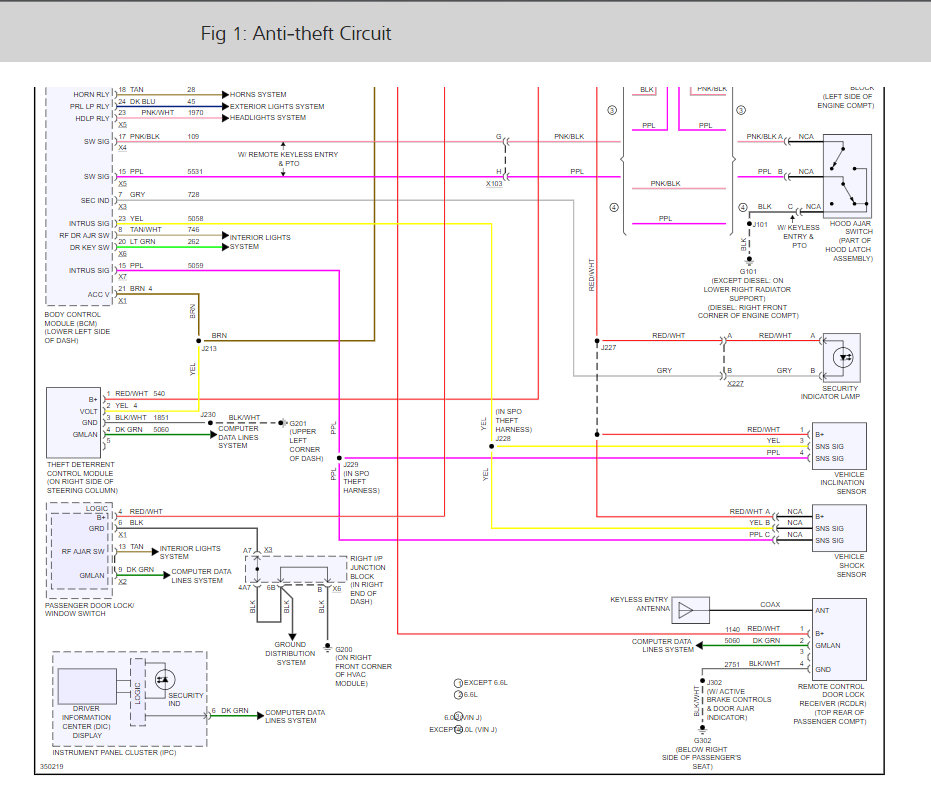Screen dimensions: 931x794
Task: Click the ACC V pin label on BCM
Action: 99,295
